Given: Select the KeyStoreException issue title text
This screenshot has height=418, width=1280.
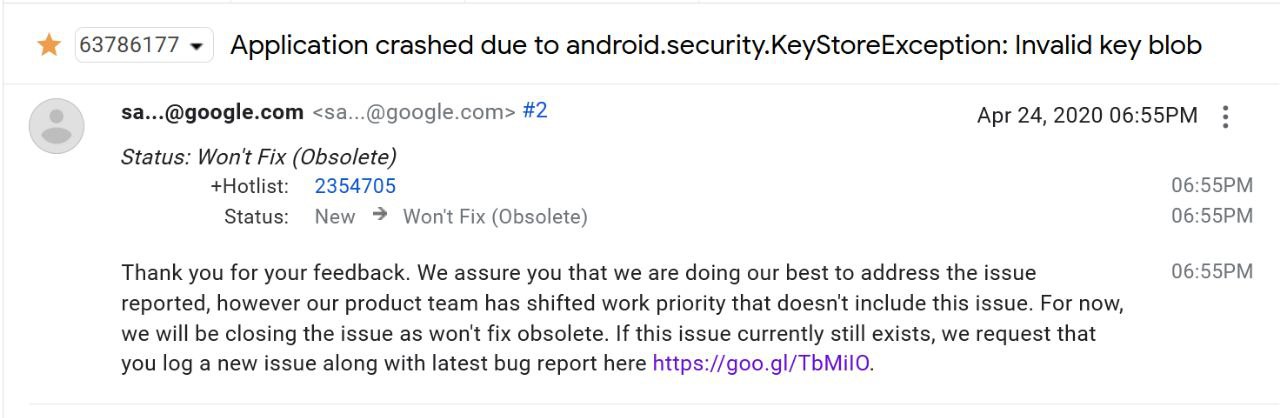Looking at the screenshot, I should click(x=716, y=45).
